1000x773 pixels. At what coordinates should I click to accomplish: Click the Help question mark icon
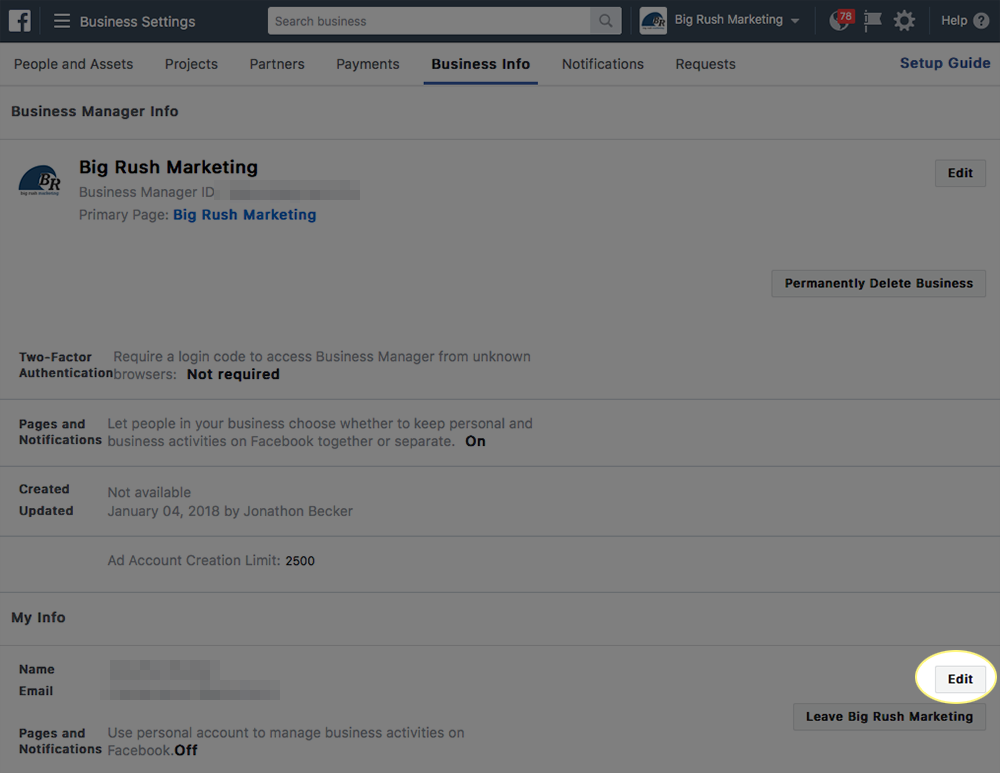982,21
